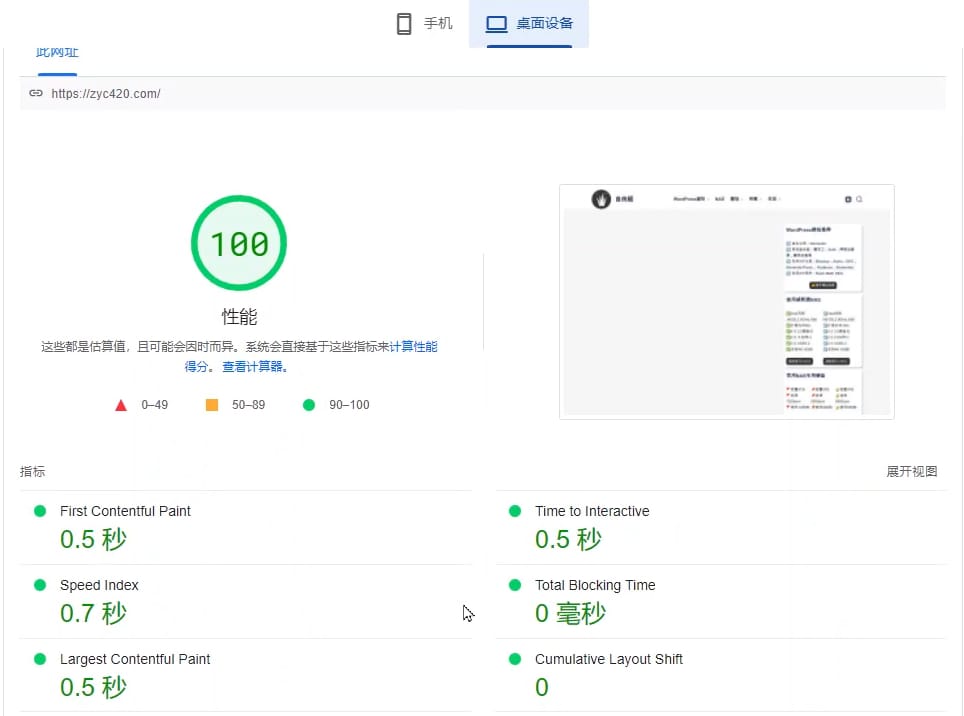
Task: Click the green dot next to Time to Interactive
Action: point(514,510)
